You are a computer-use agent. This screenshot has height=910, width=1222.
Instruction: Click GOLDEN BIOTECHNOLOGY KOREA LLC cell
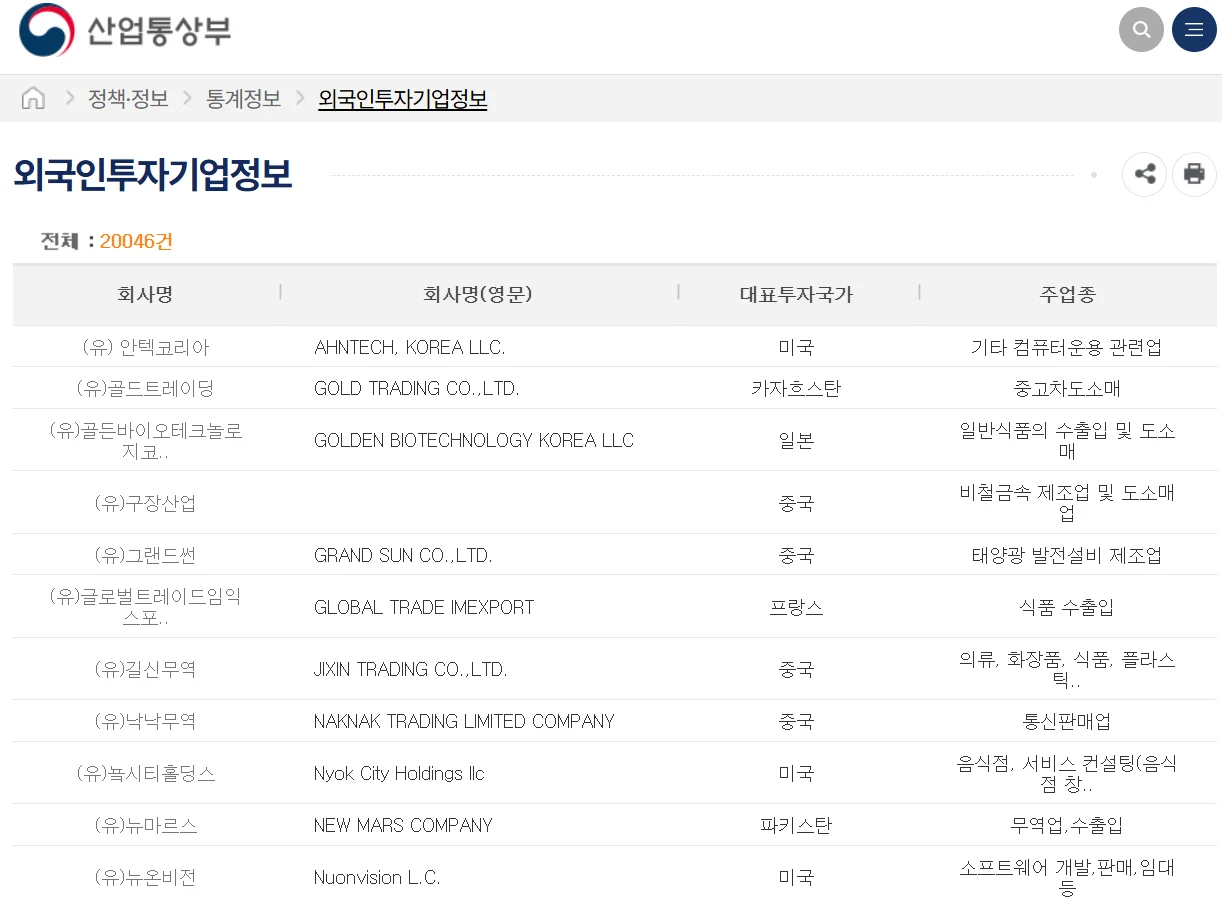tap(473, 440)
